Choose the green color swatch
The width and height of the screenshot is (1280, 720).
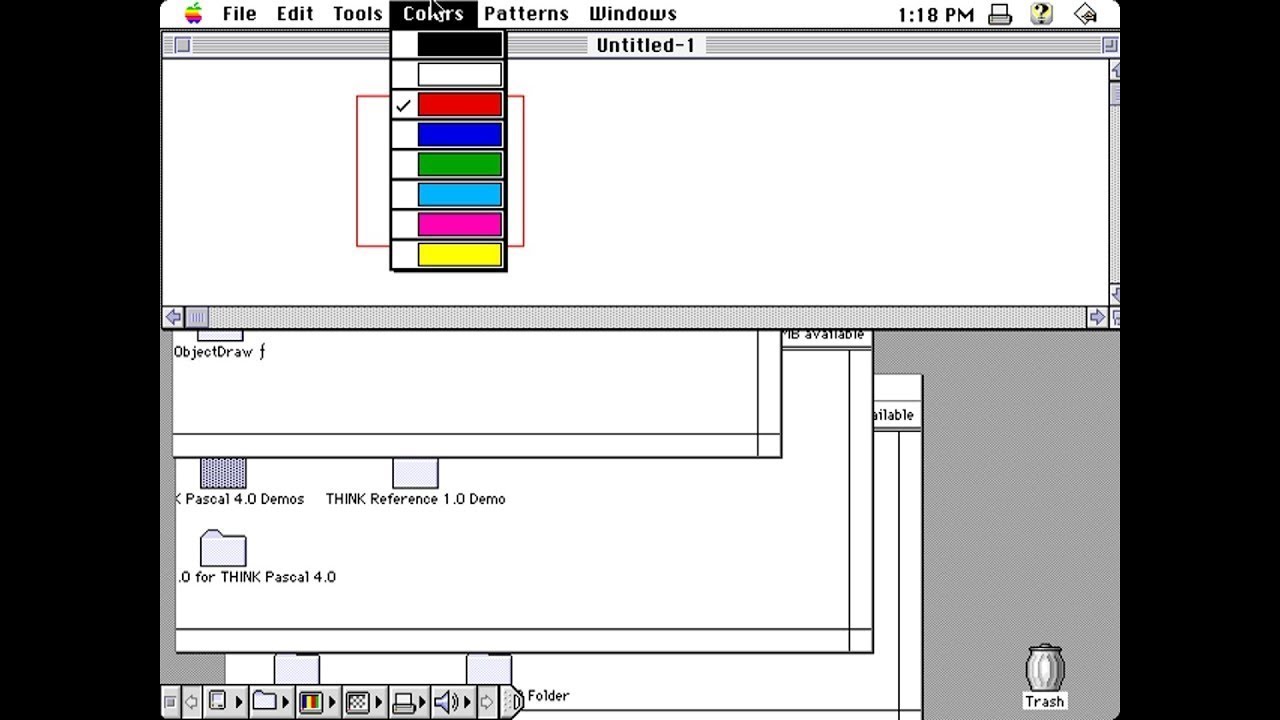click(460, 165)
